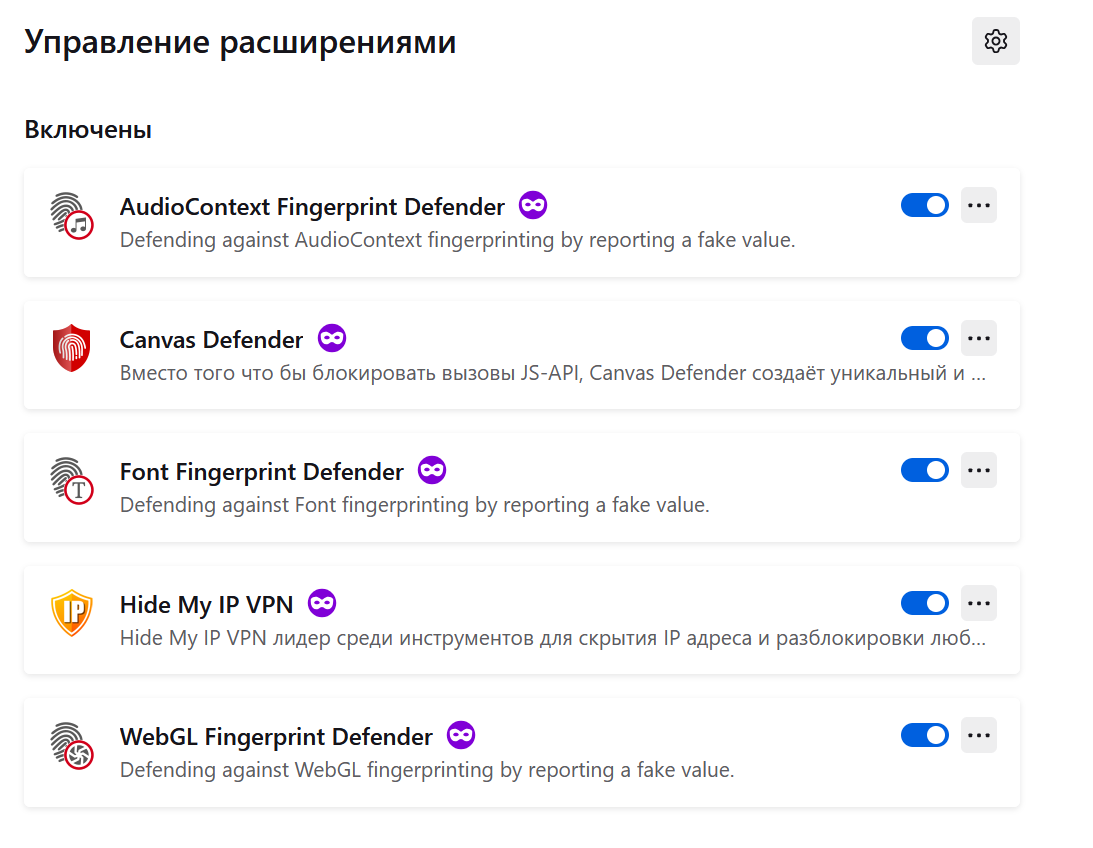The image size is (1093, 848).
Task: Open WebGL Fingerprint Defender three-dot menu
Action: click(979, 735)
